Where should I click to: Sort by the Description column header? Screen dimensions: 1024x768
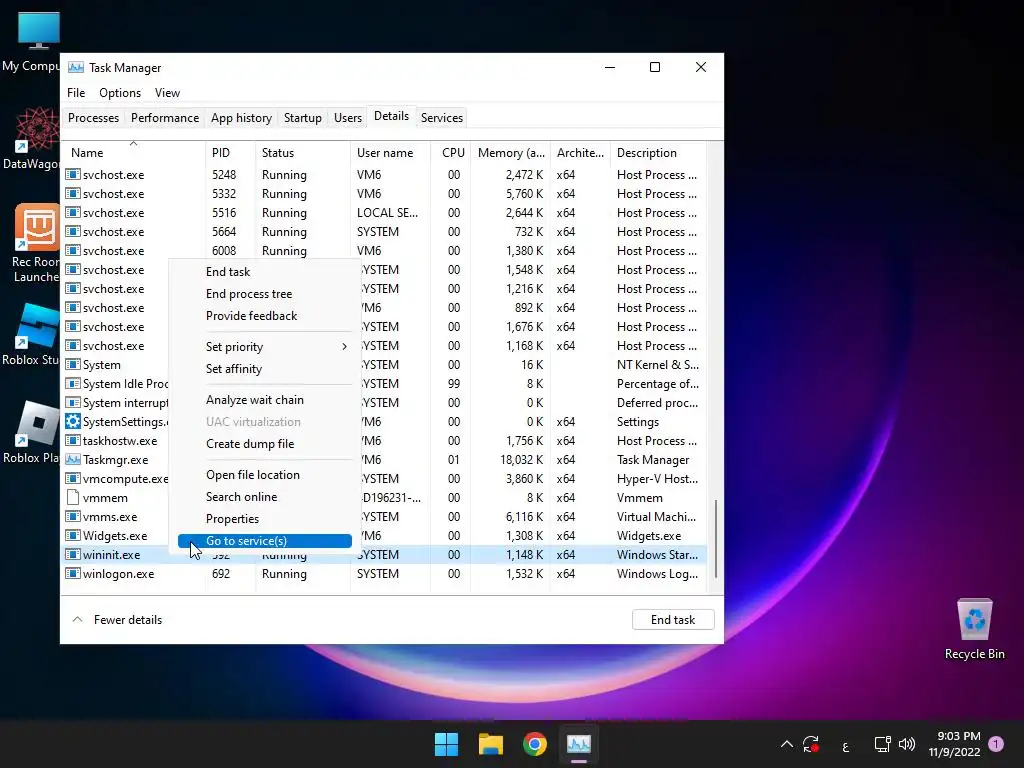click(658, 152)
